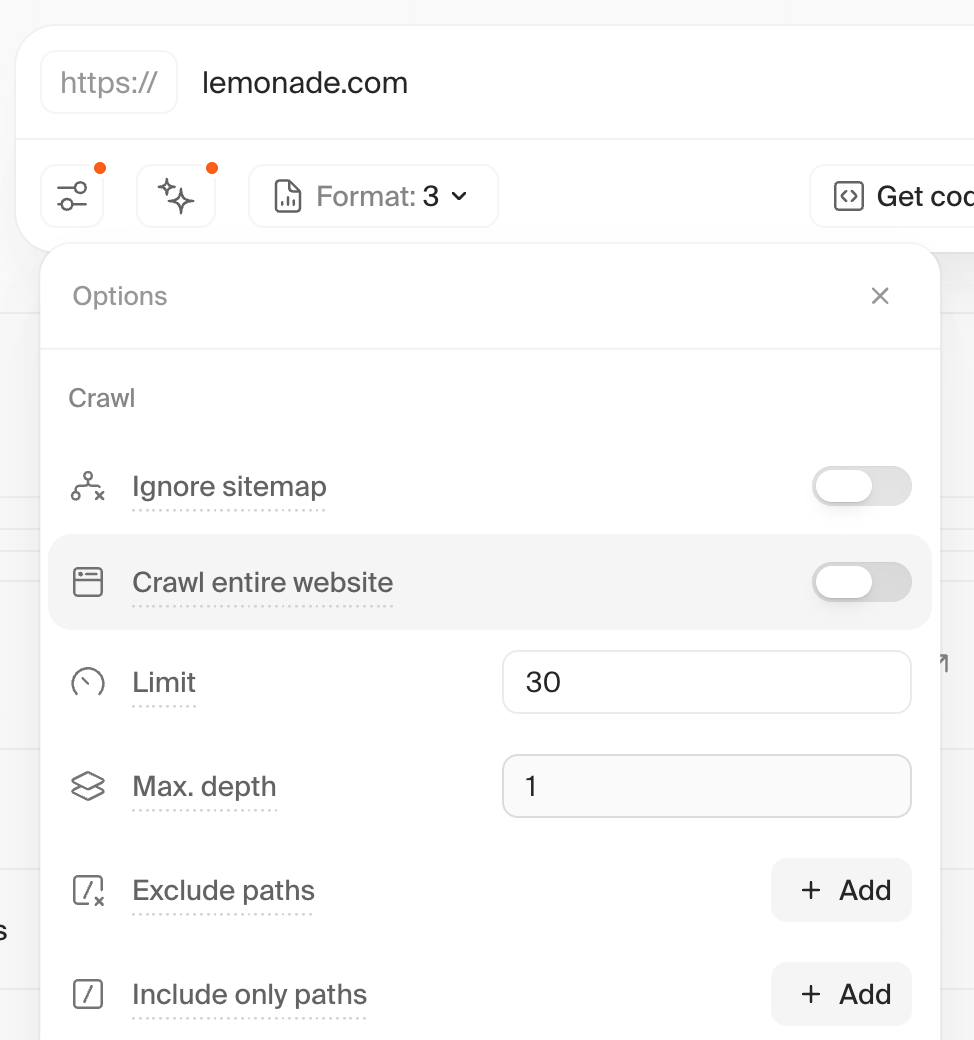Focus the Limit input field

[706, 682]
